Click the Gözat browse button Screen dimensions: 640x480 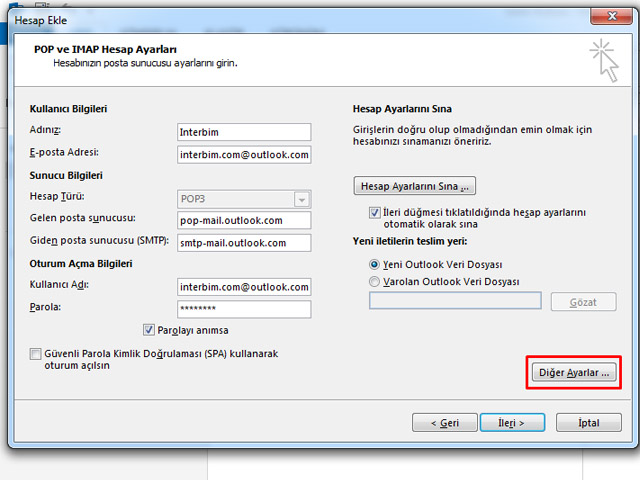[x=583, y=302]
